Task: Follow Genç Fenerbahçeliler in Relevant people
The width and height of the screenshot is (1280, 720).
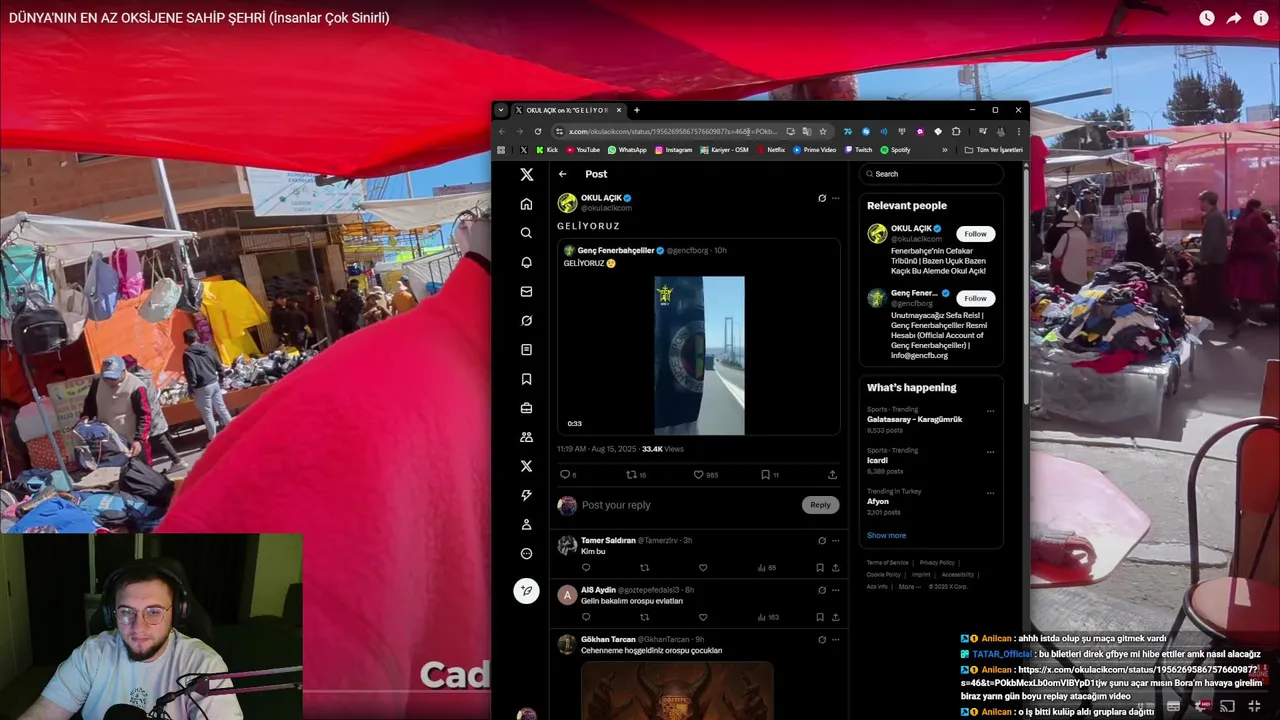Action: [975, 298]
